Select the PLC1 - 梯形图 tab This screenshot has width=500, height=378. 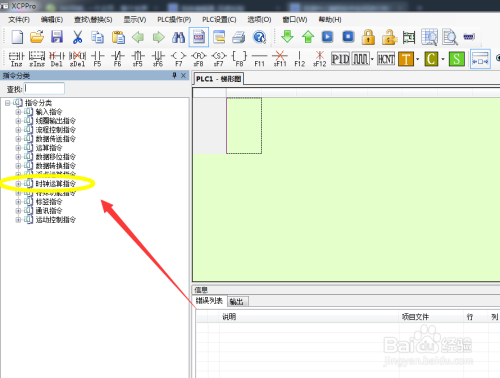tap(219, 79)
